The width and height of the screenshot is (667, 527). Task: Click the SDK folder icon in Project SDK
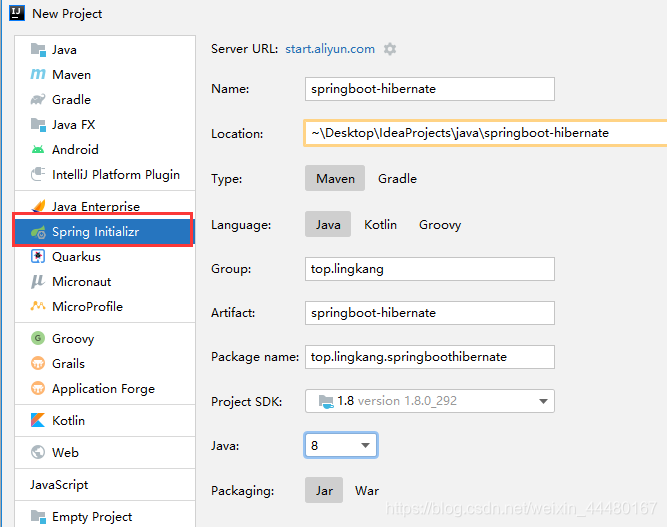[326, 401]
